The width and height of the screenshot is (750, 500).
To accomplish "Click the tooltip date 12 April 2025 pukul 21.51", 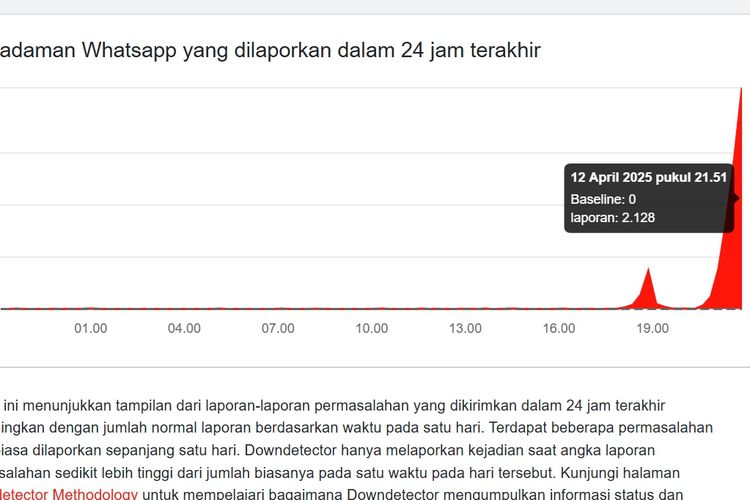I will click(648, 177).
